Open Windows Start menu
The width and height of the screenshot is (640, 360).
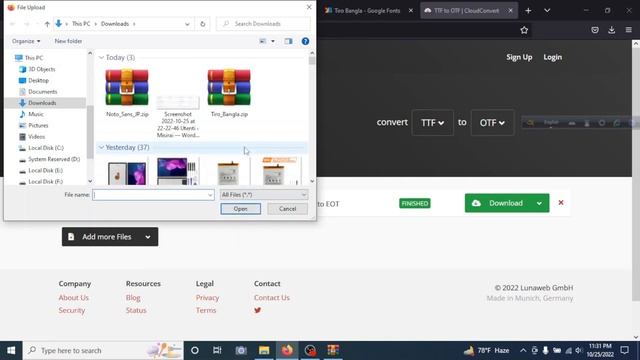click(x=11, y=350)
